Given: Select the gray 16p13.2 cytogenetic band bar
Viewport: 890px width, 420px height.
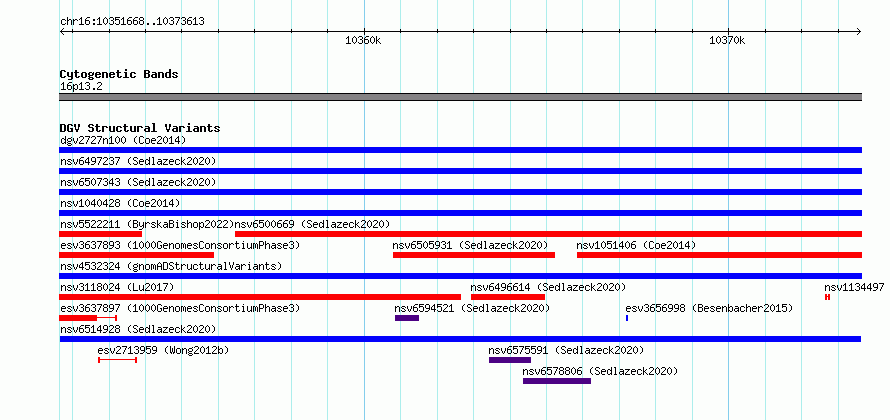Looking at the screenshot, I should [460, 97].
